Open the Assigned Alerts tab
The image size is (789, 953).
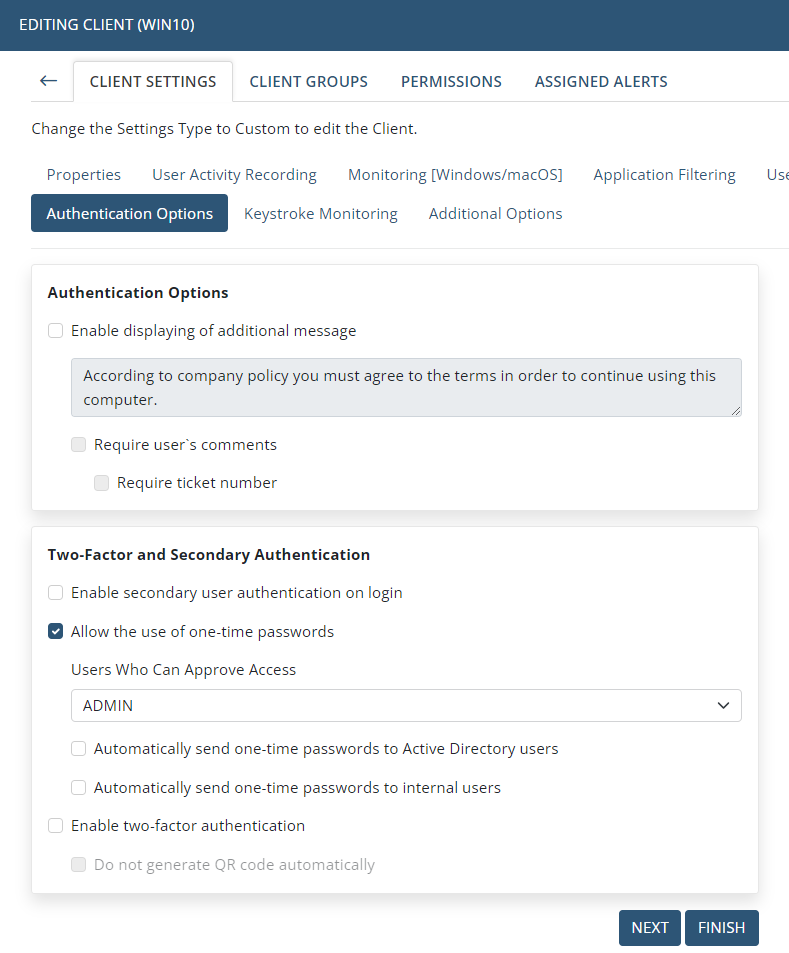(601, 82)
